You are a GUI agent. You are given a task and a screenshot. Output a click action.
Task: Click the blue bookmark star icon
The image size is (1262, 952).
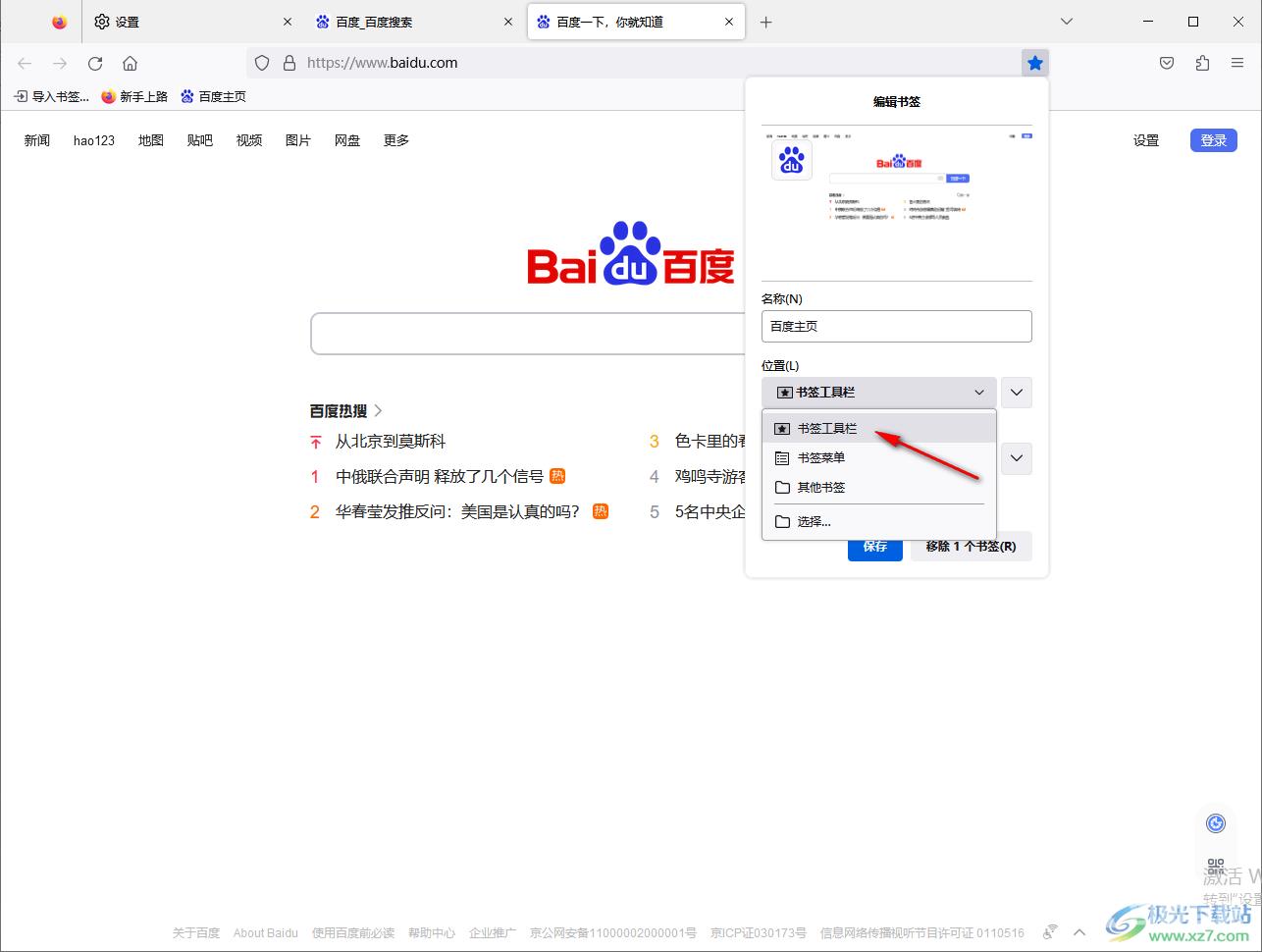1035,63
